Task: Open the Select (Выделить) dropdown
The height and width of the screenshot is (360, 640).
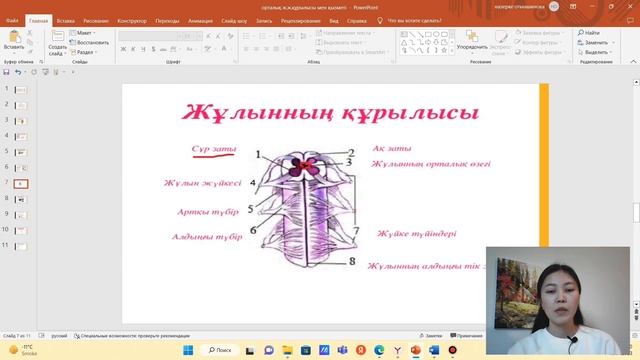Action: click(596, 52)
